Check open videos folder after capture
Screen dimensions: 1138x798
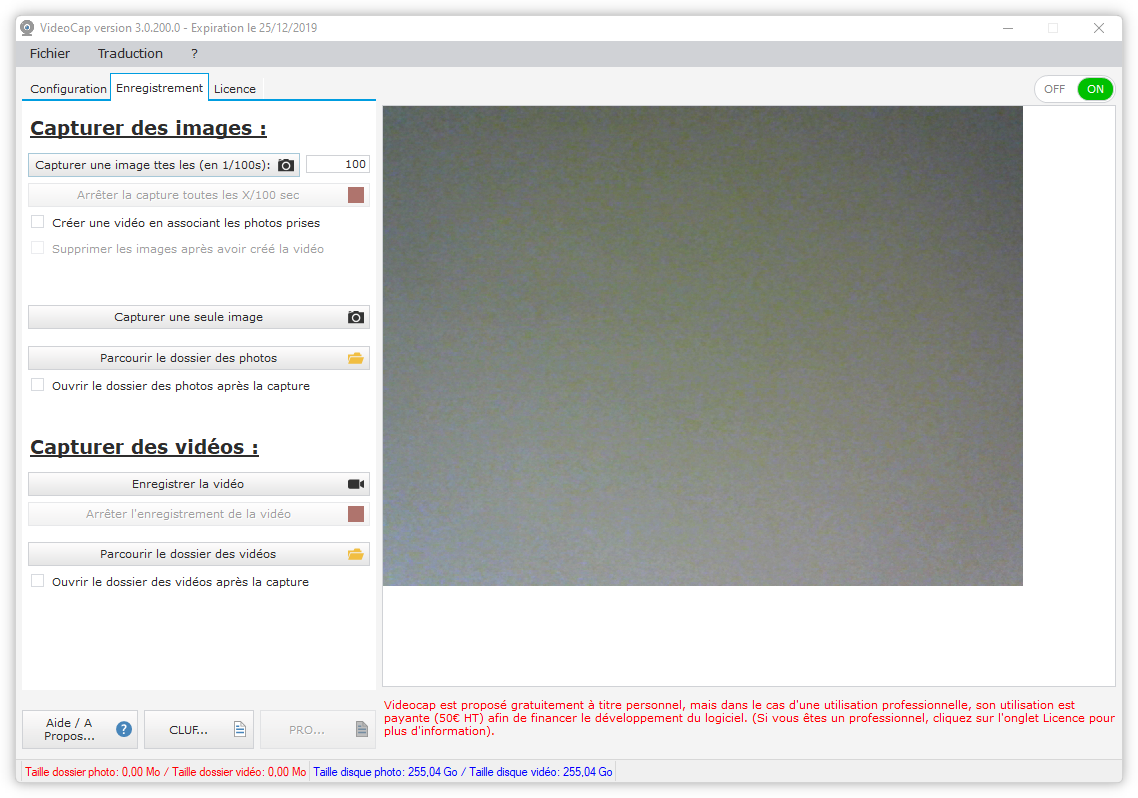coord(38,581)
